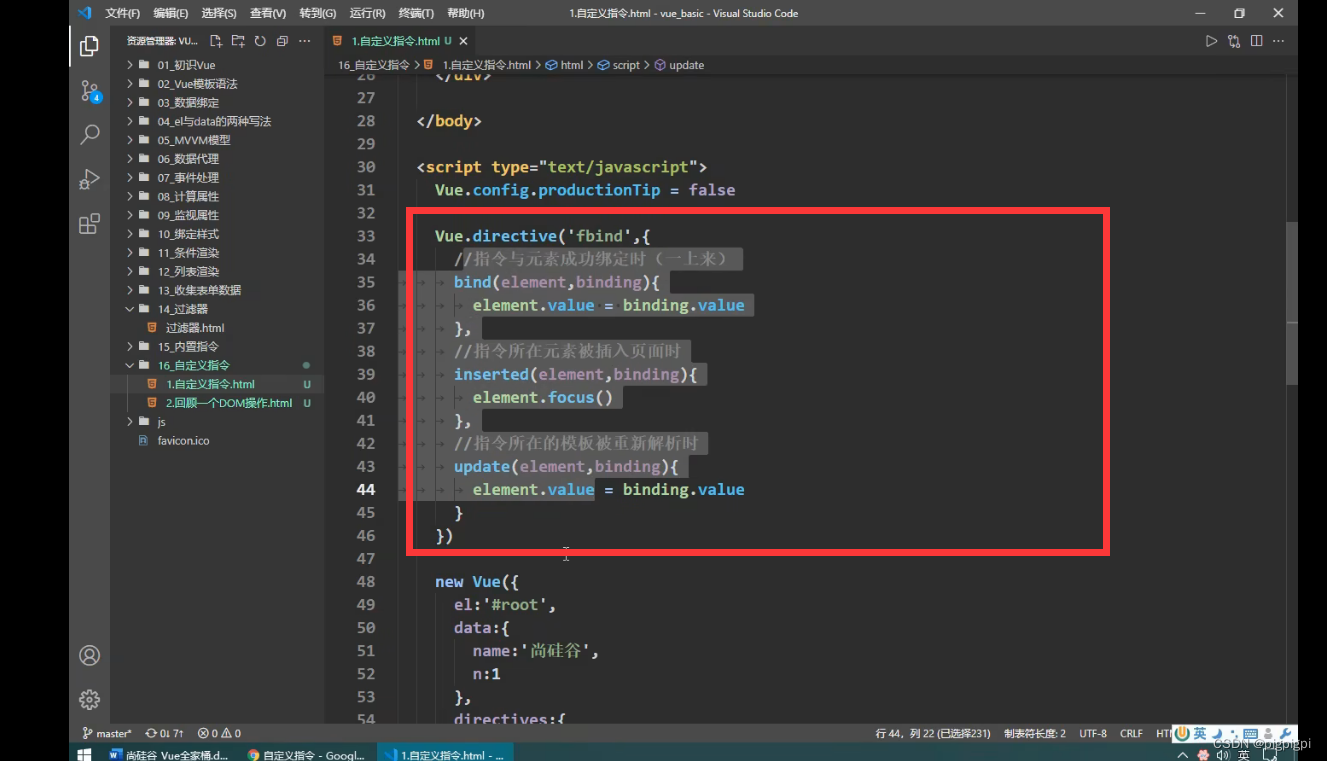Click the script breadcrumb segment
Image resolution: width=1327 pixels, height=761 pixels.
619,65
